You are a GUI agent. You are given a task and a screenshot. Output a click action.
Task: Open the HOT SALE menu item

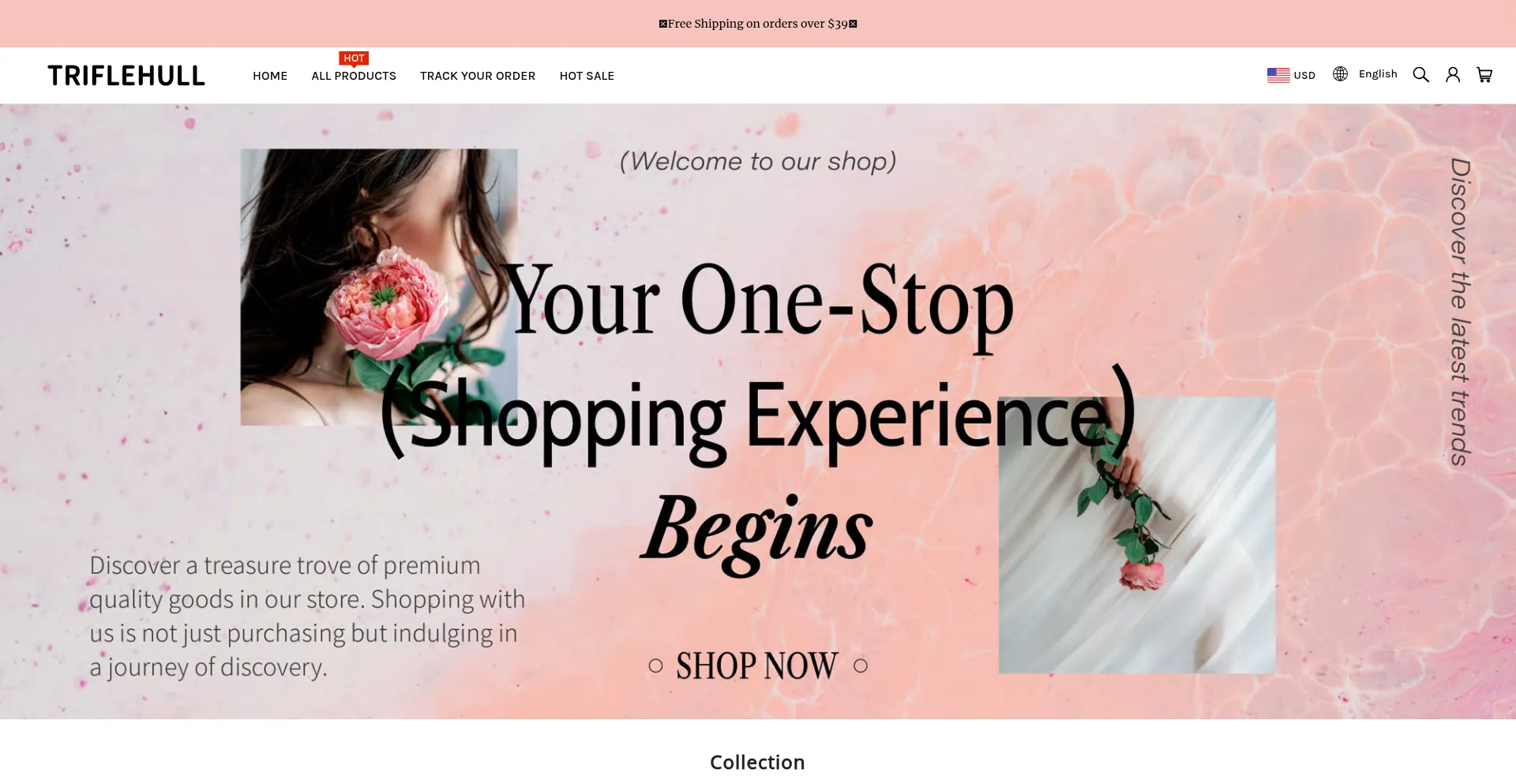tap(587, 76)
